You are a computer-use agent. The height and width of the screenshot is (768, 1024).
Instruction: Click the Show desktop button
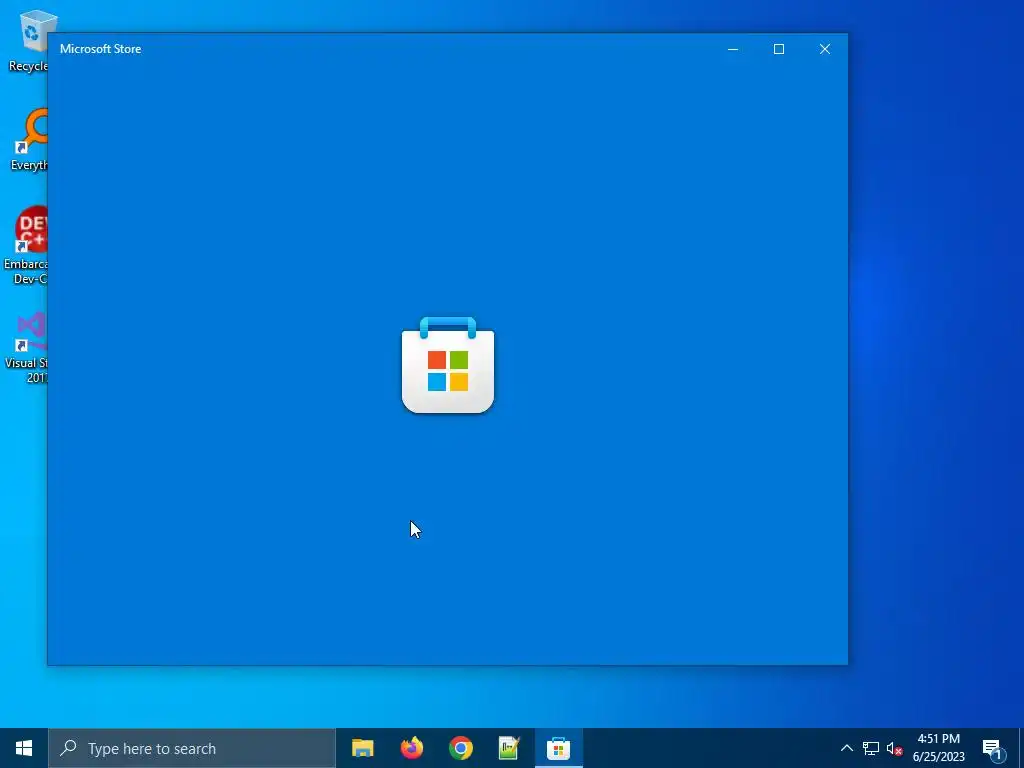point(1021,748)
